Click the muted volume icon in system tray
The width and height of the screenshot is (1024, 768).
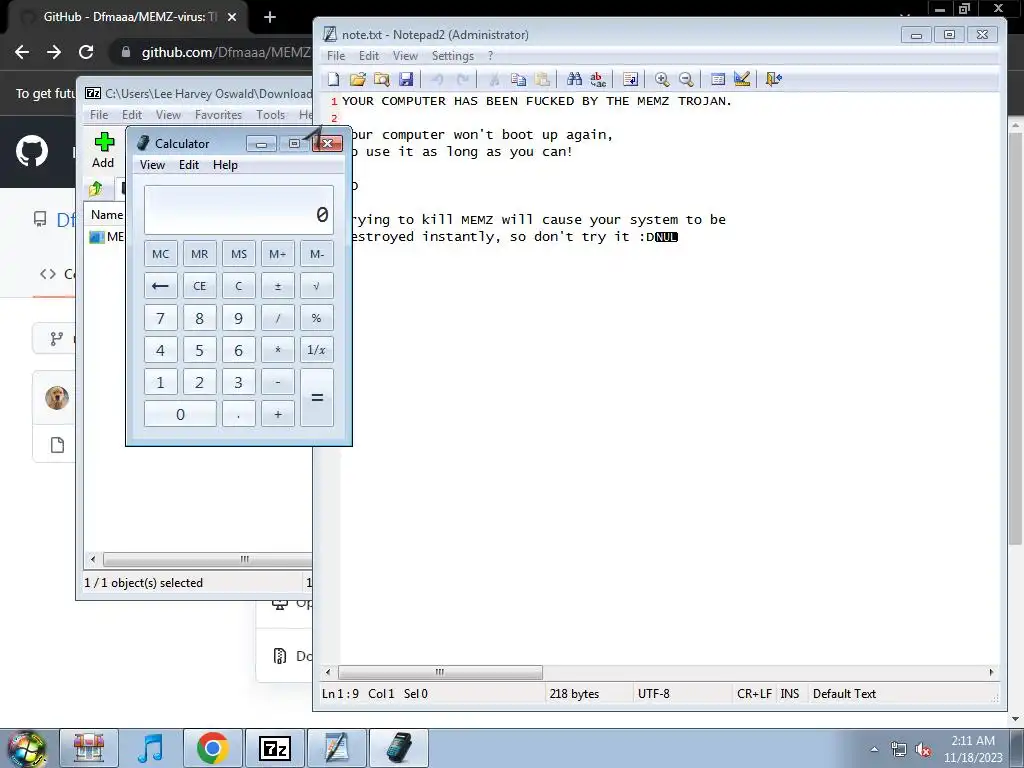(x=923, y=750)
